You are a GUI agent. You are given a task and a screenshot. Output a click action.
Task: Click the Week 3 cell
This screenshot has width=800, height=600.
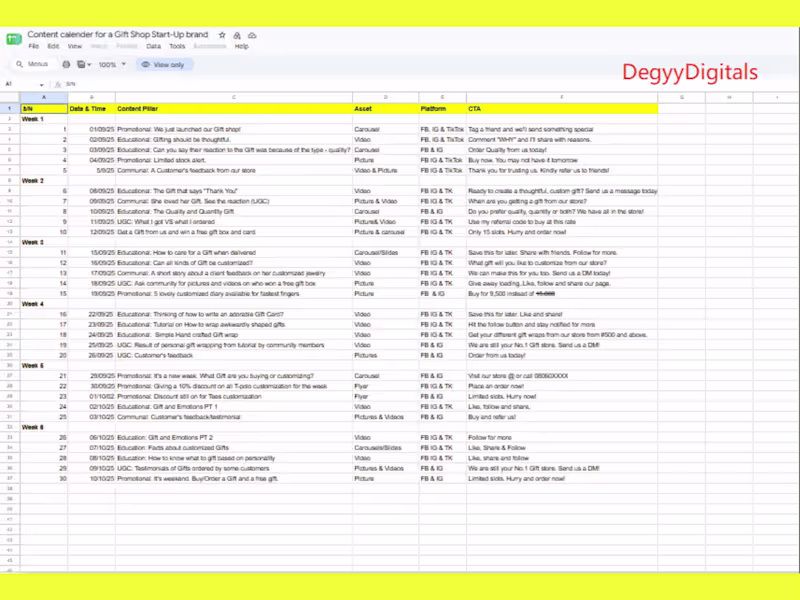pyautogui.click(x=44, y=242)
